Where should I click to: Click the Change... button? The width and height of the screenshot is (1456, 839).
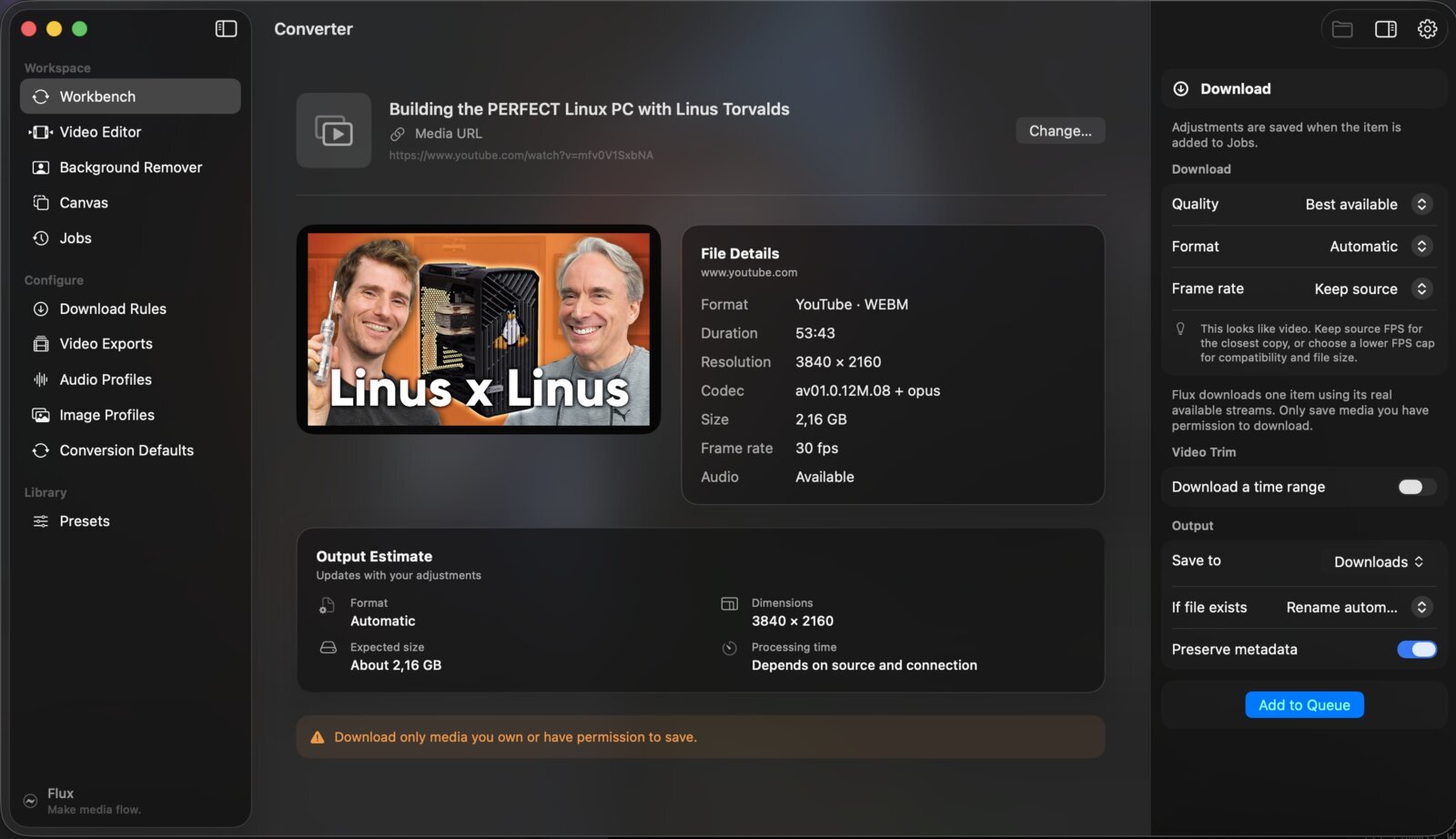(1060, 131)
